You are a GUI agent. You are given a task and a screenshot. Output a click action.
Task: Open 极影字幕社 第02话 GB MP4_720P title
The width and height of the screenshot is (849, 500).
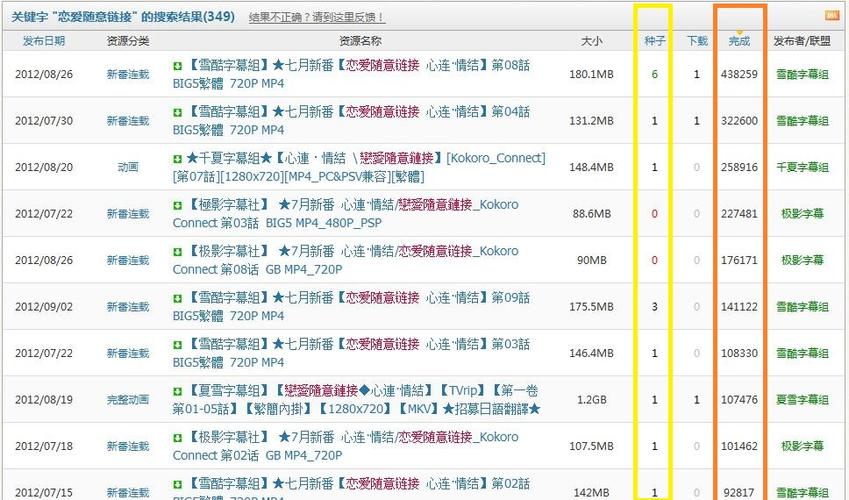coord(345,446)
